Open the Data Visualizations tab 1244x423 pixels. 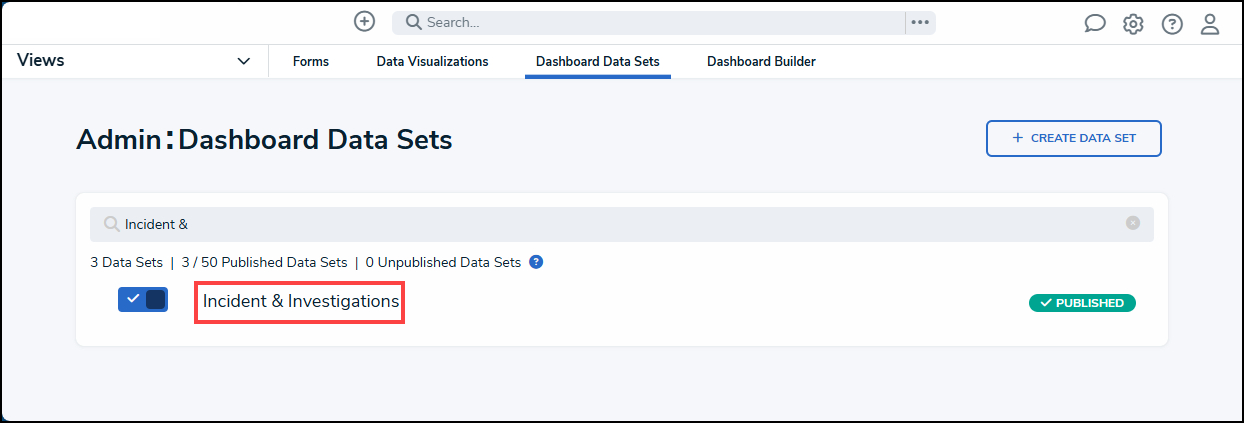click(432, 61)
